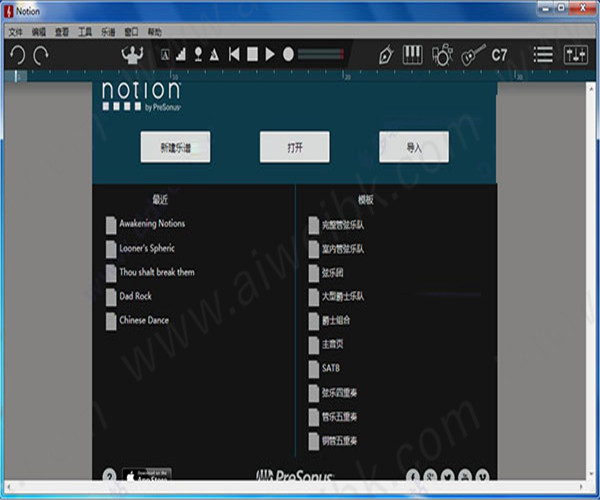Click the horizontal scrollbar left arrow
Image resolution: width=600 pixels, height=500 pixels.
[9, 487]
